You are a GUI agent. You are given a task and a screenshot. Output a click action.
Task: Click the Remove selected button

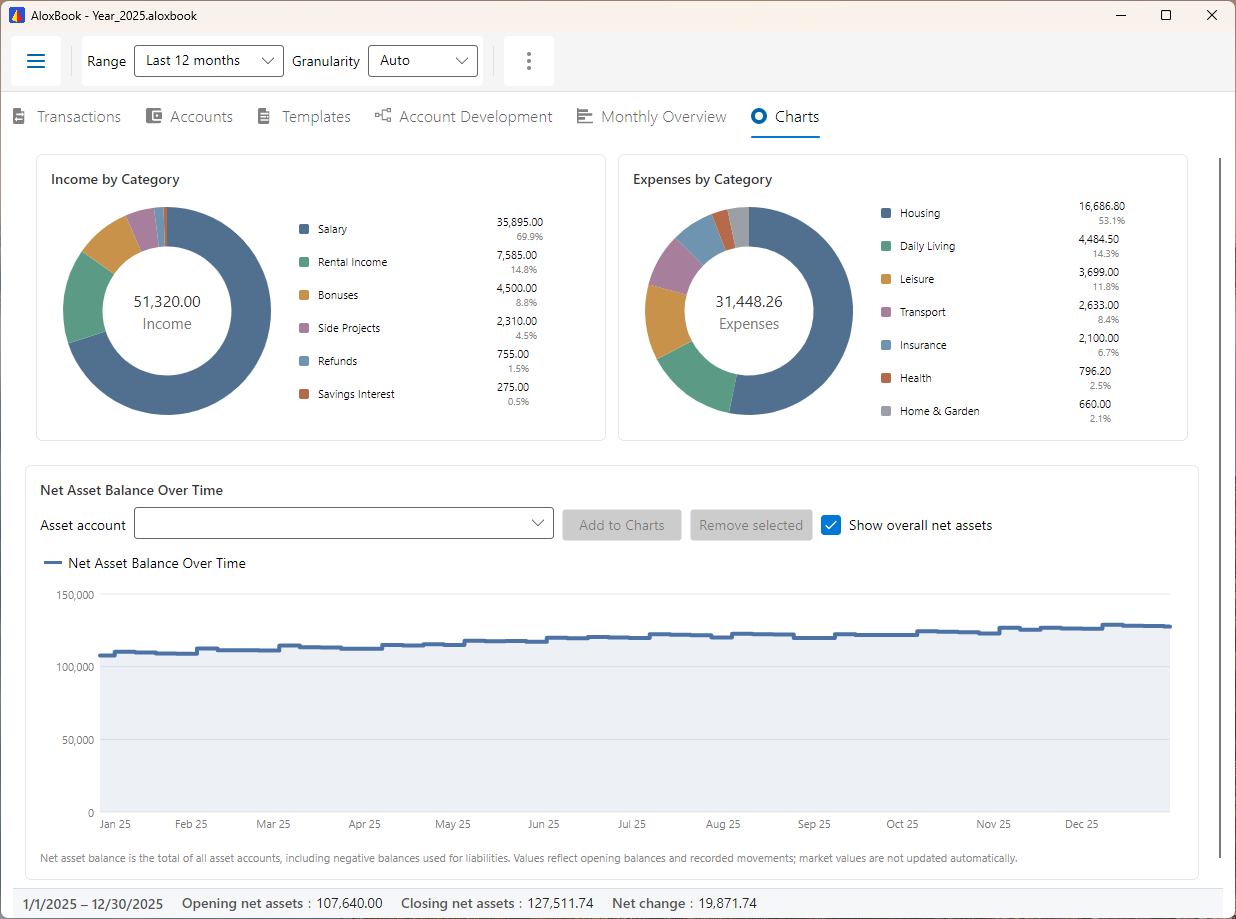pos(751,525)
